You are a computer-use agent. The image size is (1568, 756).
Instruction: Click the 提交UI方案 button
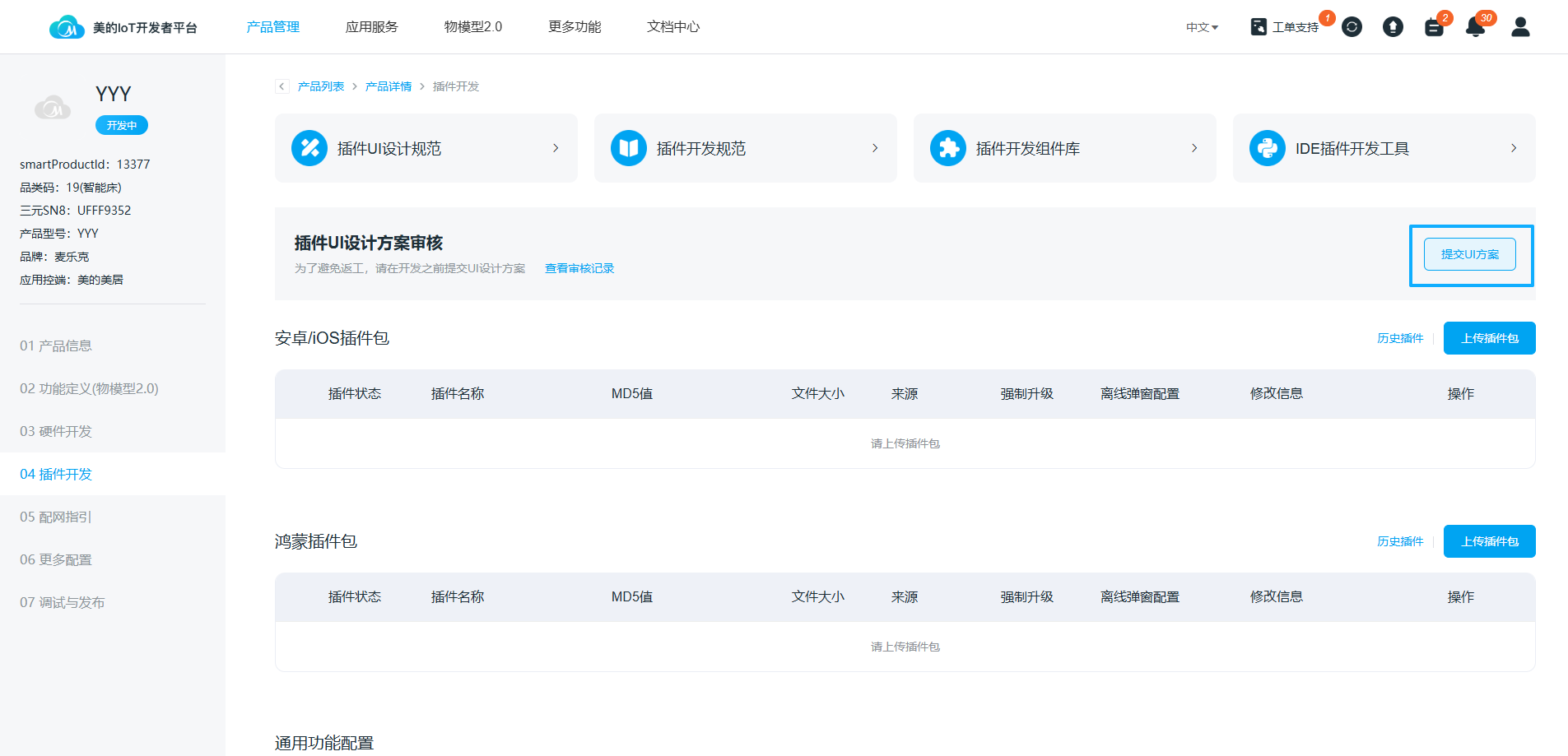coord(1469,254)
